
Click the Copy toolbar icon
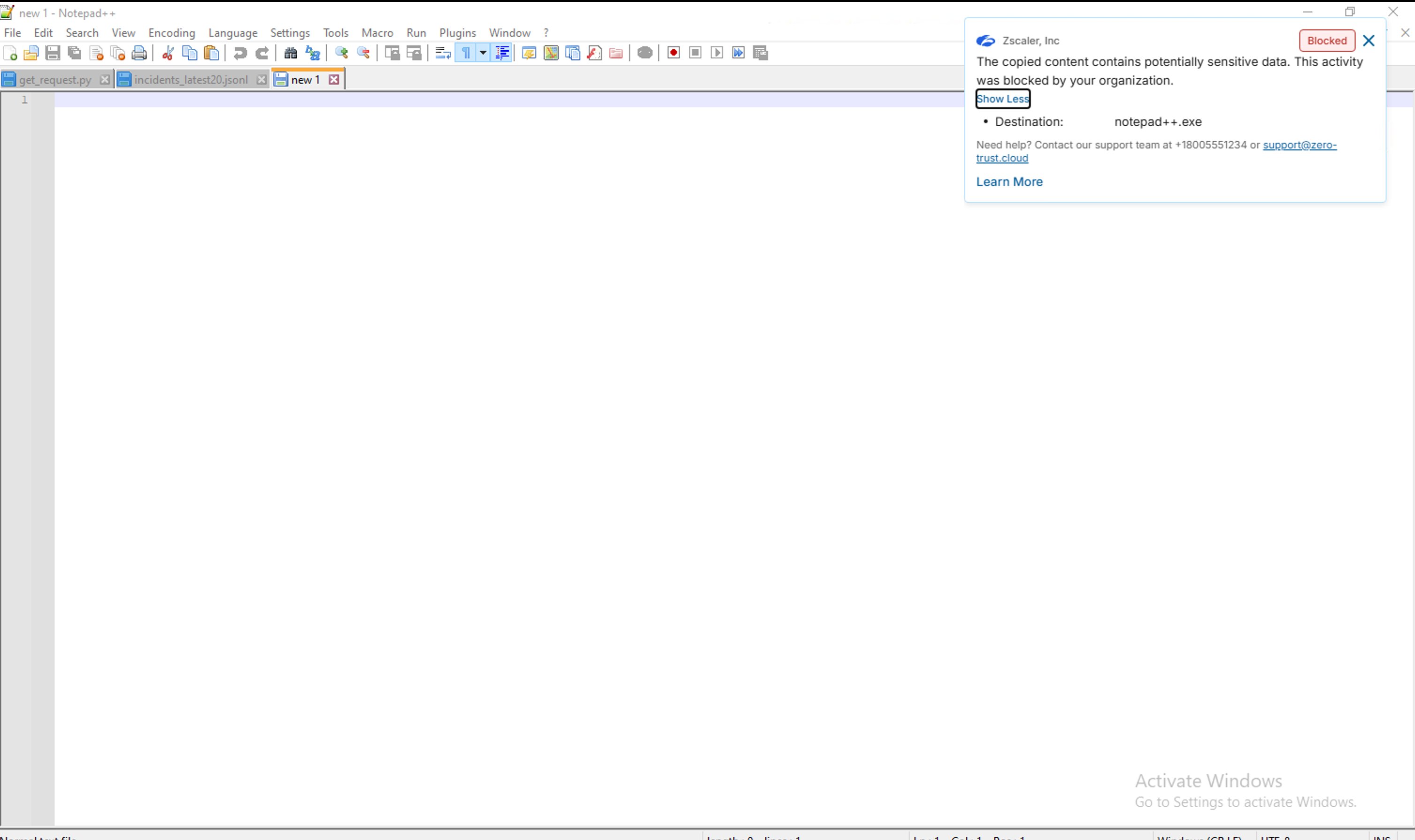point(190,53)
